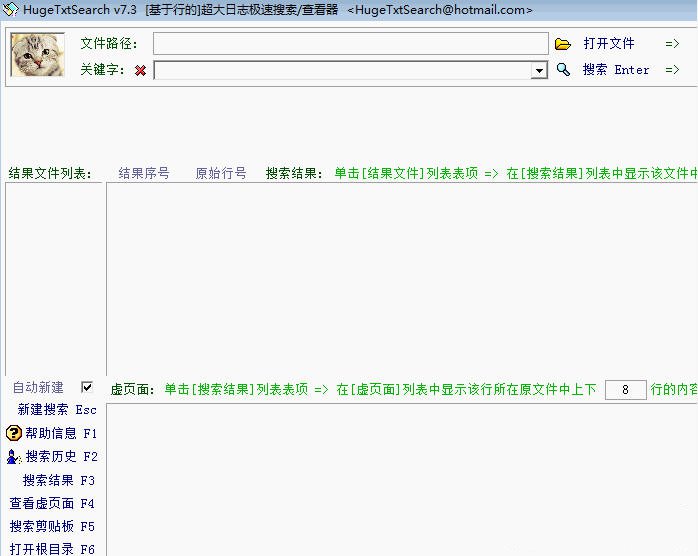Click the red X clear keyword icon
The image size is (698, 556).
pyautogui.click(x=140, y=70)
